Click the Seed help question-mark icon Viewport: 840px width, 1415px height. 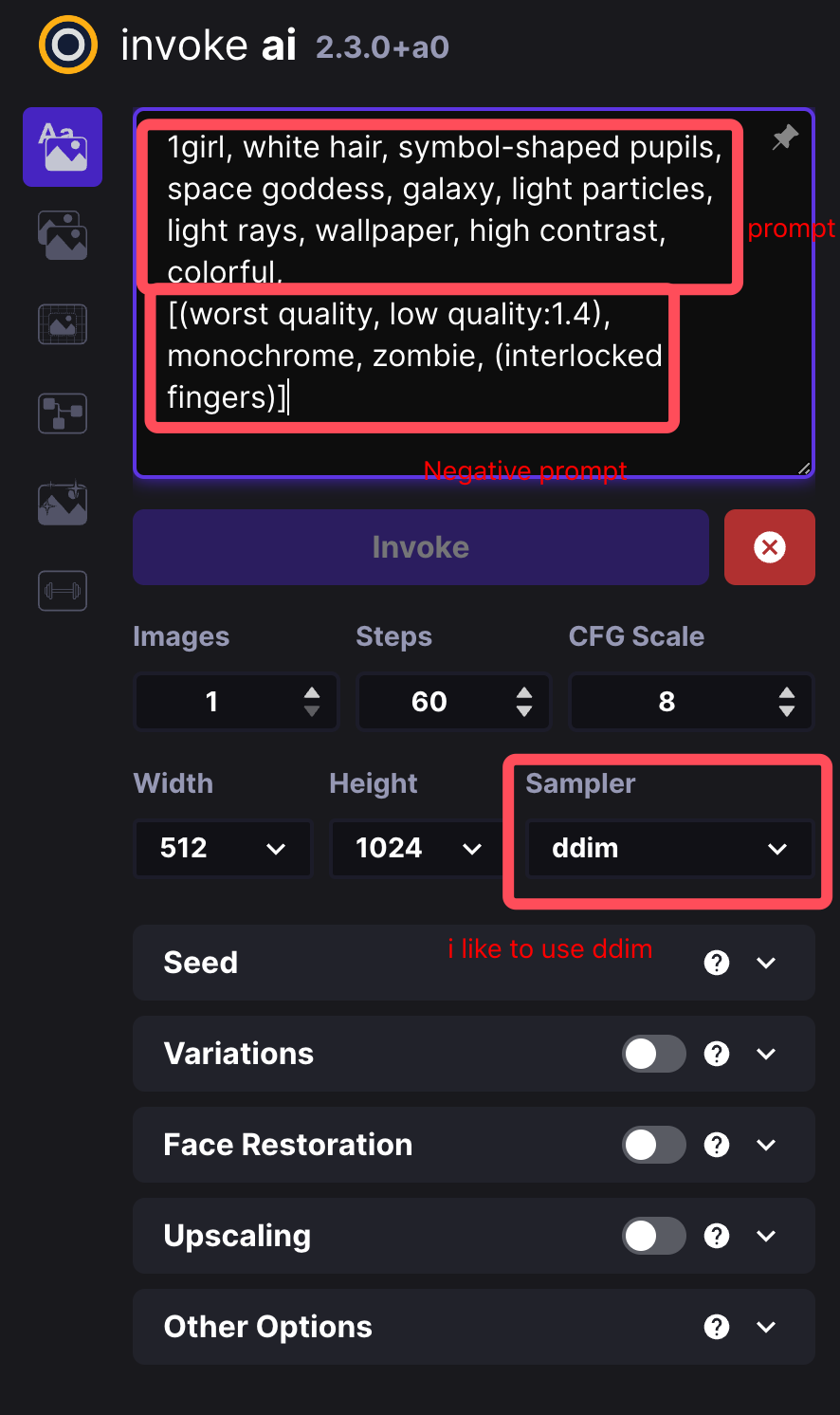click(717, 963)
